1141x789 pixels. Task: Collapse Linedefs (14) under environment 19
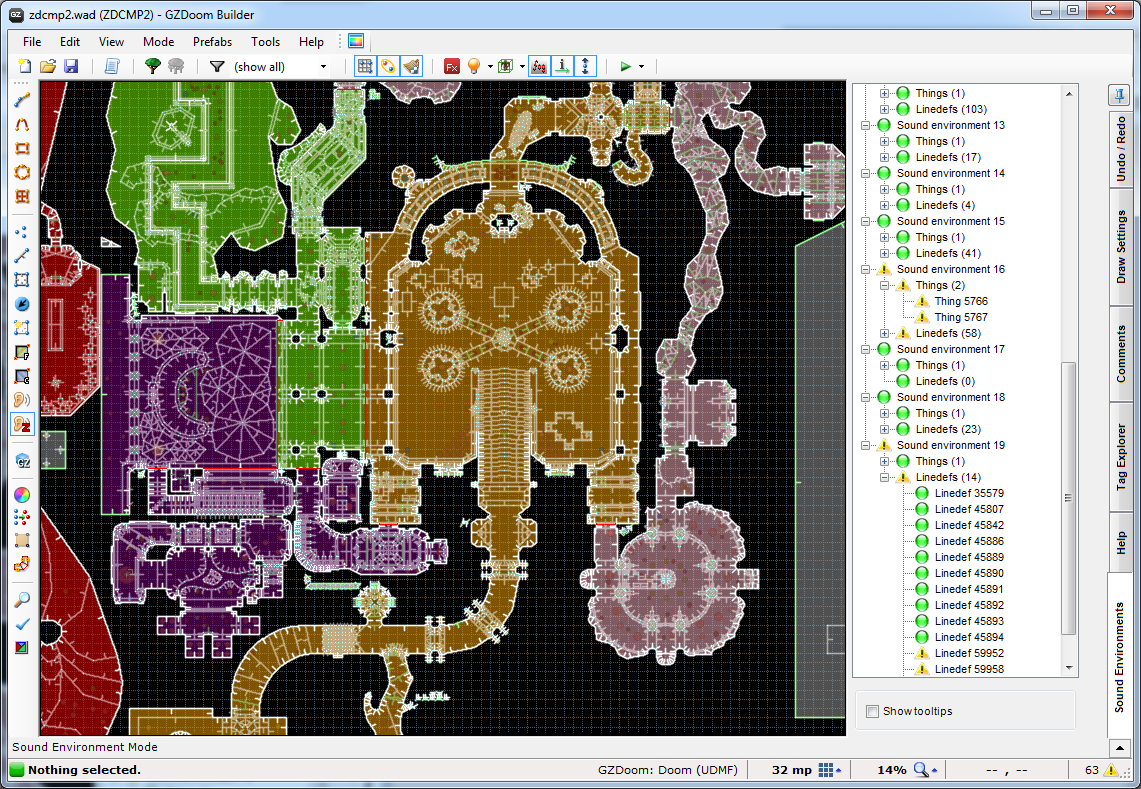coord(884,477)
